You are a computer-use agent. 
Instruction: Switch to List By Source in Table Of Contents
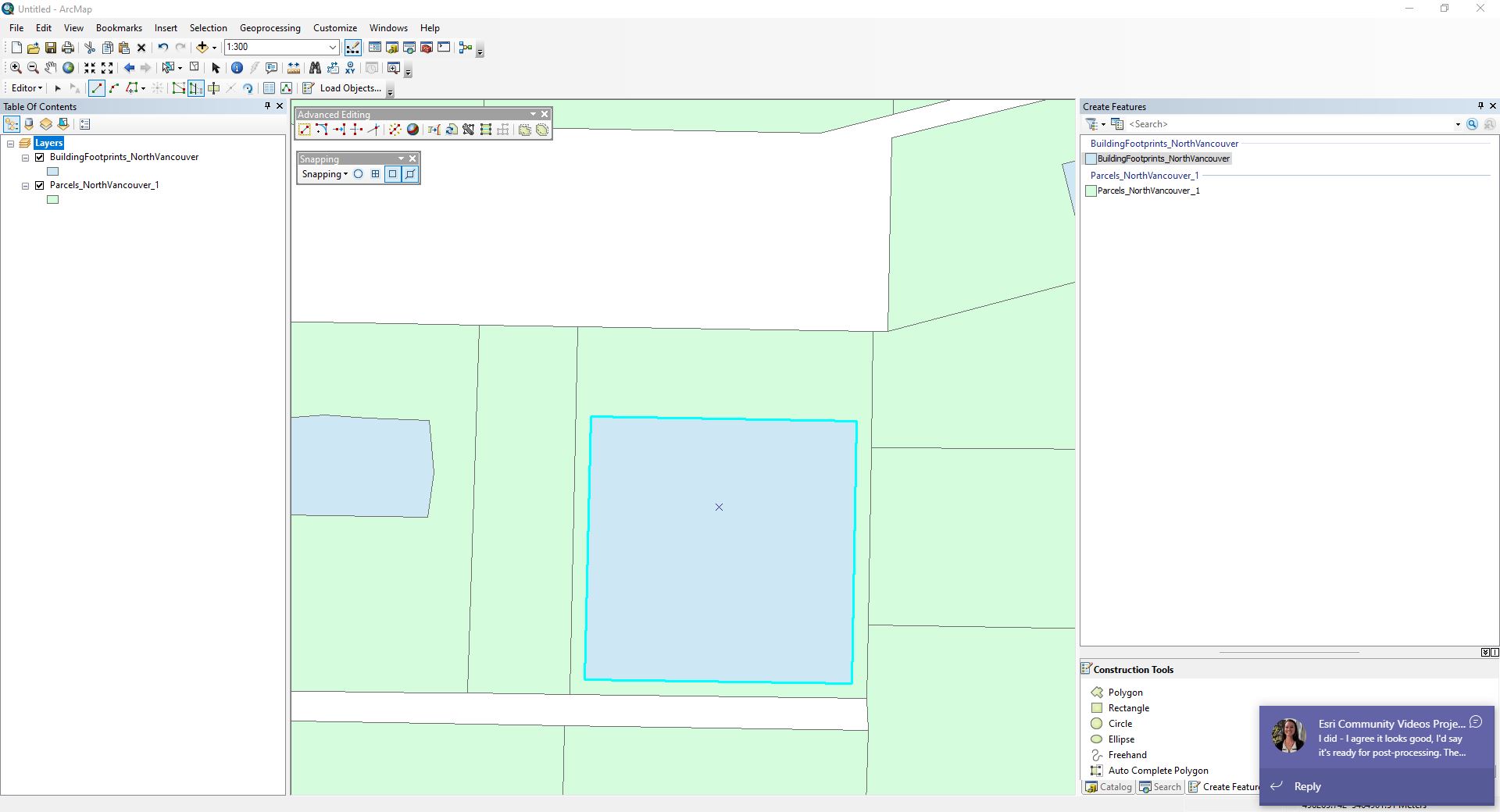pyautogui.click(x=28, y=124)
